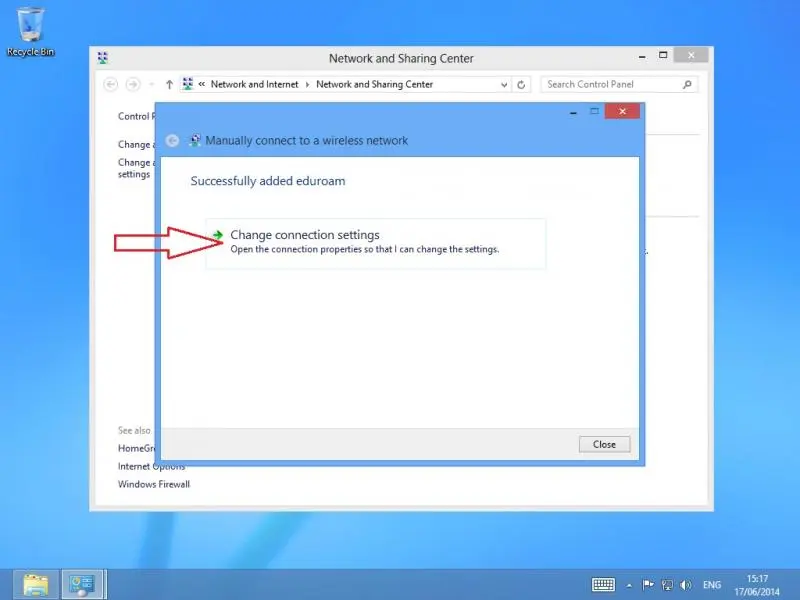Refresh the Network and Sharing Center view
The width and height of the screenshot is (800, 600).
coord(521,85)
